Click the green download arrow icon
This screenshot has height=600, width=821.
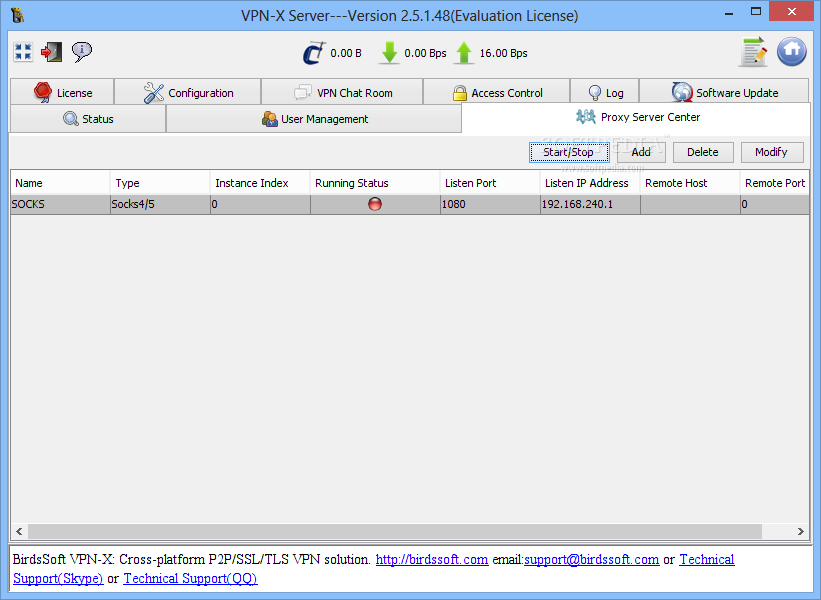389,53
